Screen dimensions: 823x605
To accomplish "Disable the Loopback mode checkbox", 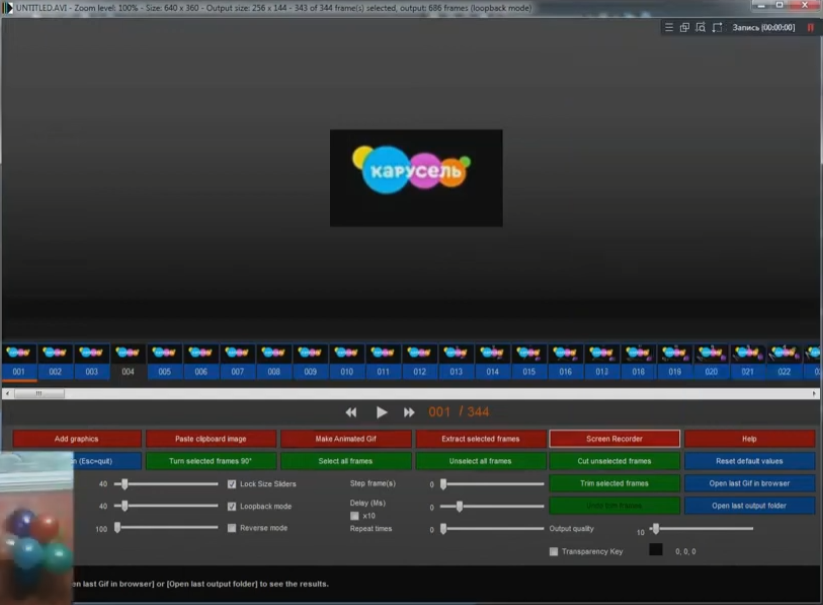I will [232, 506].
